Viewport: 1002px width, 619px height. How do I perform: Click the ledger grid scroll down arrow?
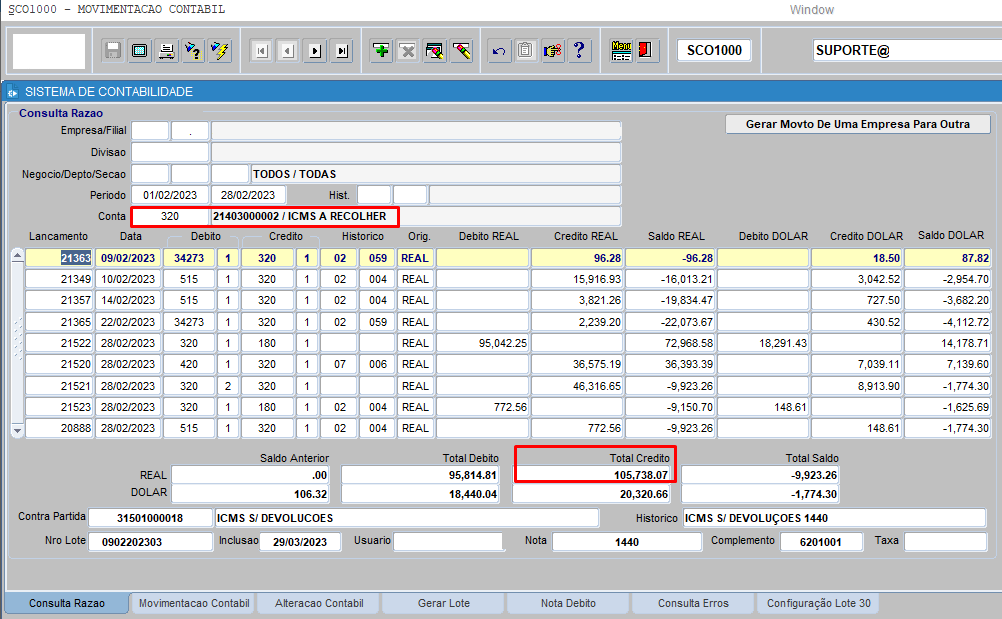18,431
